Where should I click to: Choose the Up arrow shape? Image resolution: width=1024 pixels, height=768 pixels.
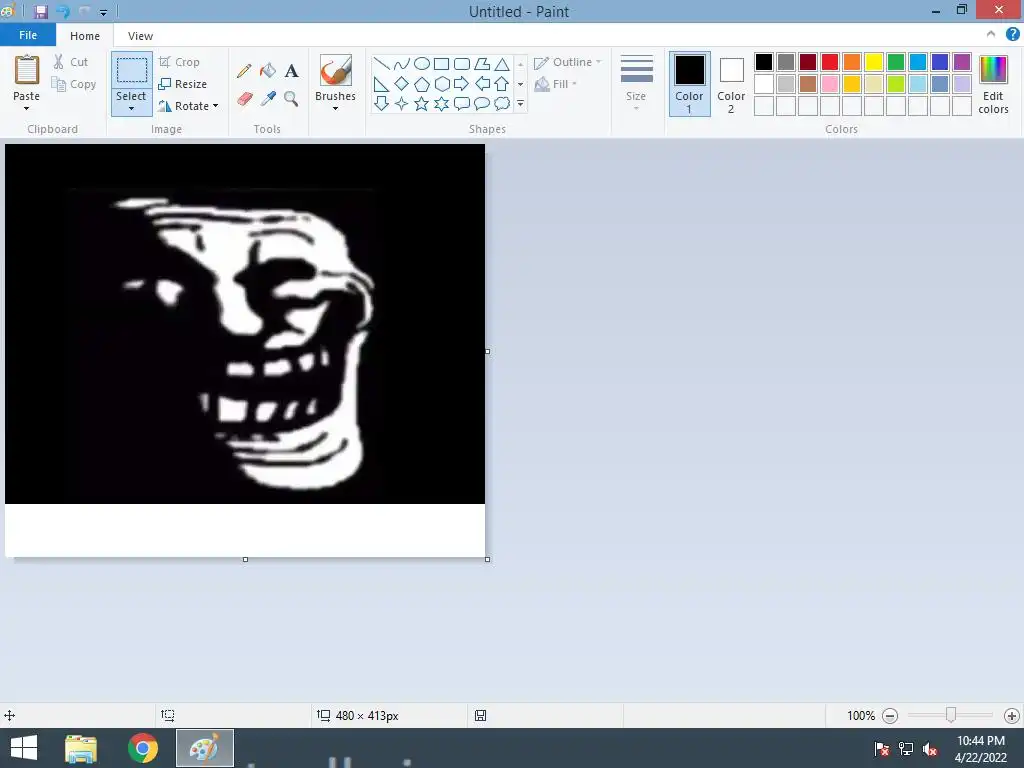(x=502, y=84)
